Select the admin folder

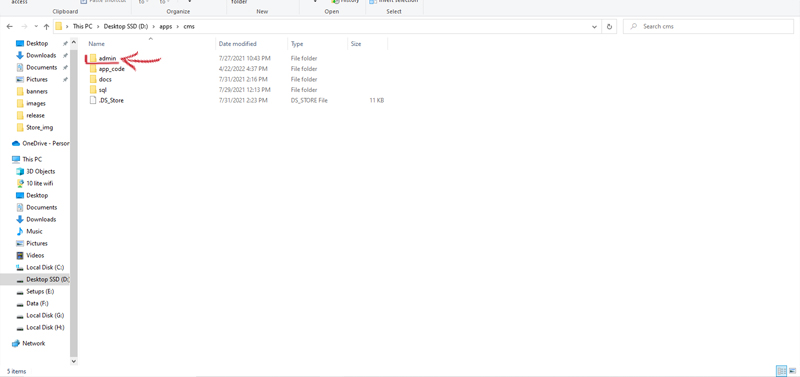click(x=108, y=58)
